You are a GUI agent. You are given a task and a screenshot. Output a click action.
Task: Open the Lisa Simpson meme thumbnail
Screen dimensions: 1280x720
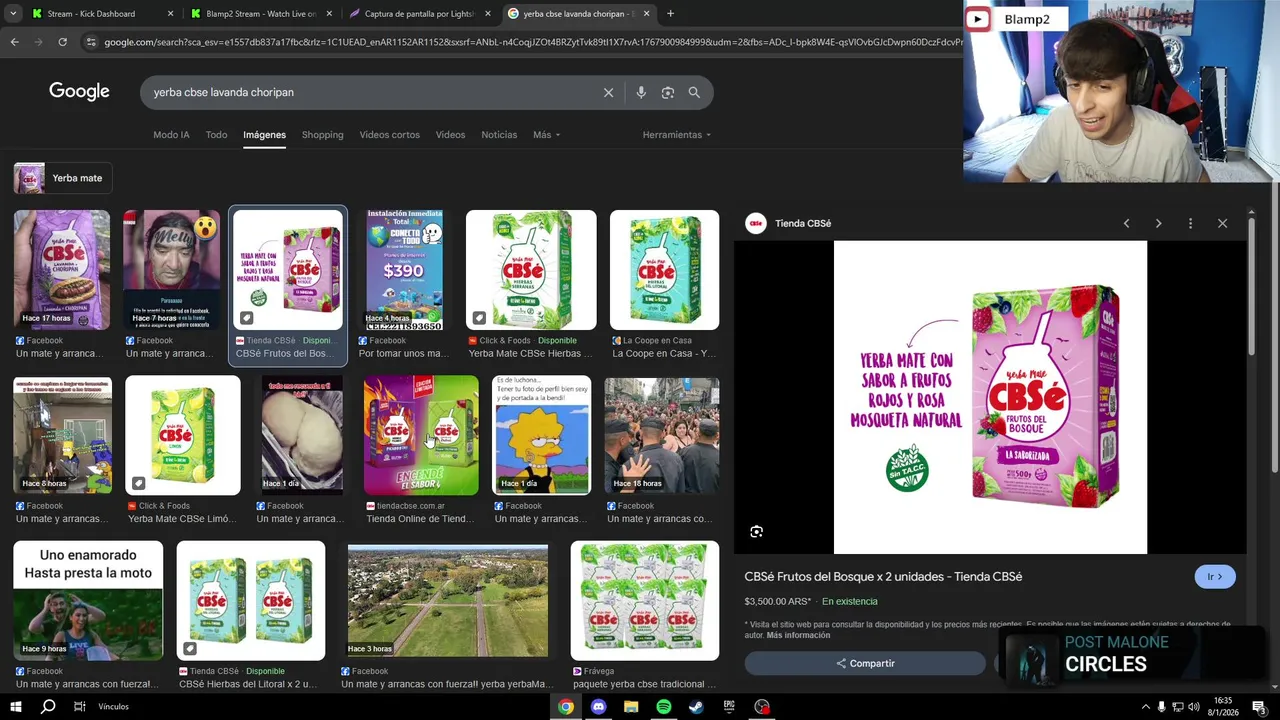click(x=541, y=435)
